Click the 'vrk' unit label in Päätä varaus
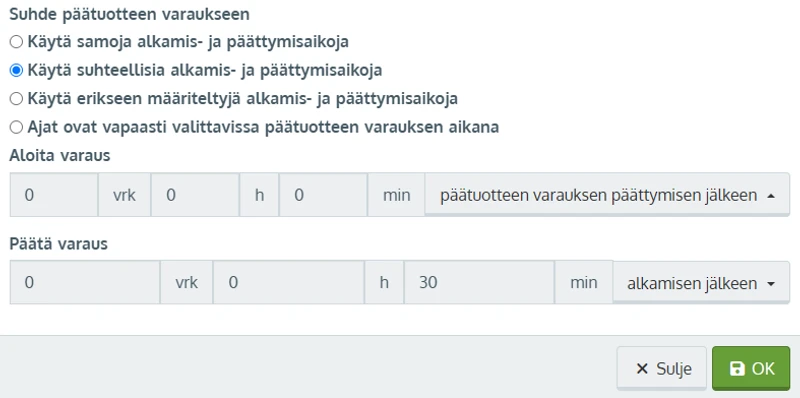The width and height of the screenshot is (800, 398). click(x=187, y=283)
